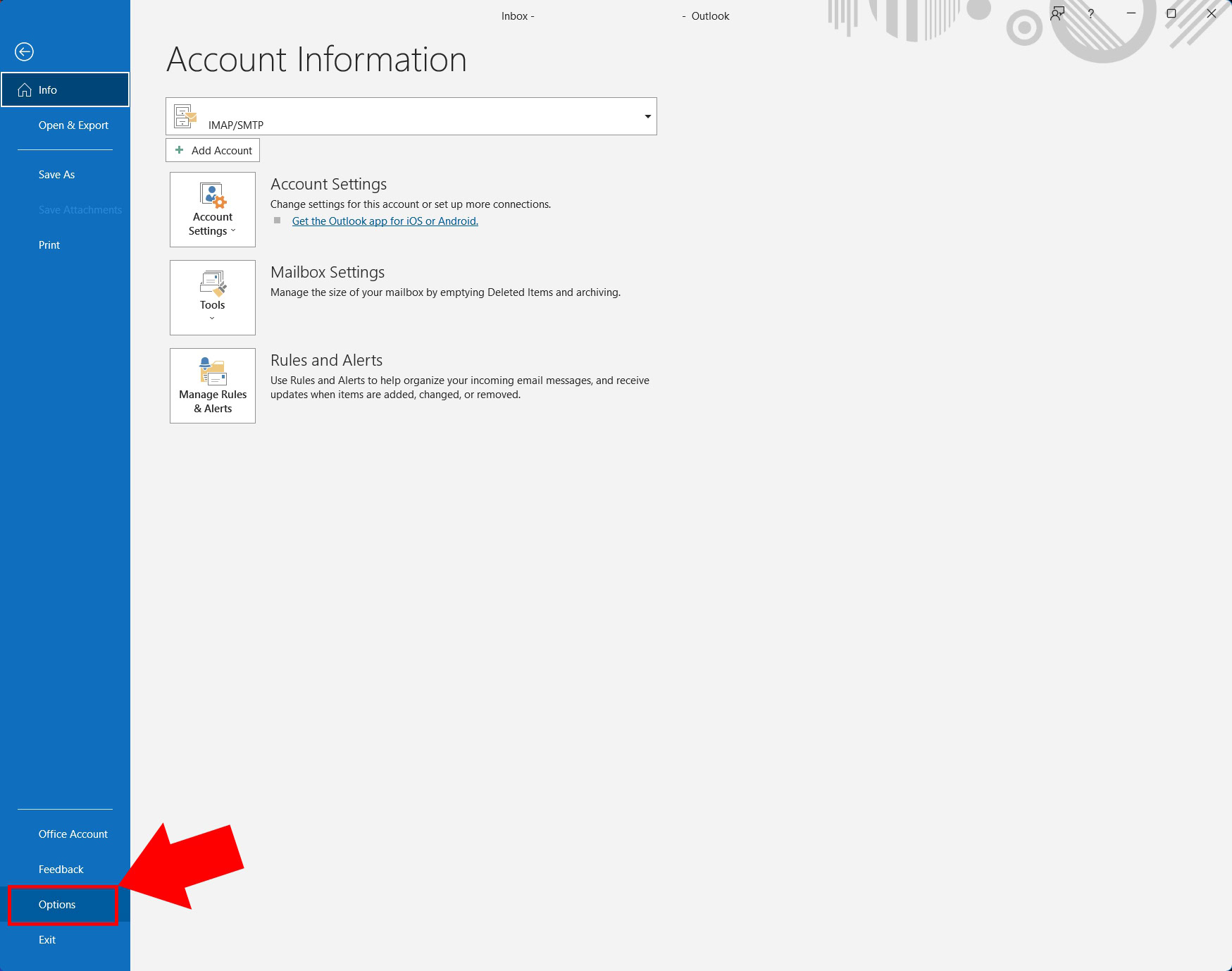Click the account mailbox icon in the dropdown
1232x971 pixels.
coord(185,116)
